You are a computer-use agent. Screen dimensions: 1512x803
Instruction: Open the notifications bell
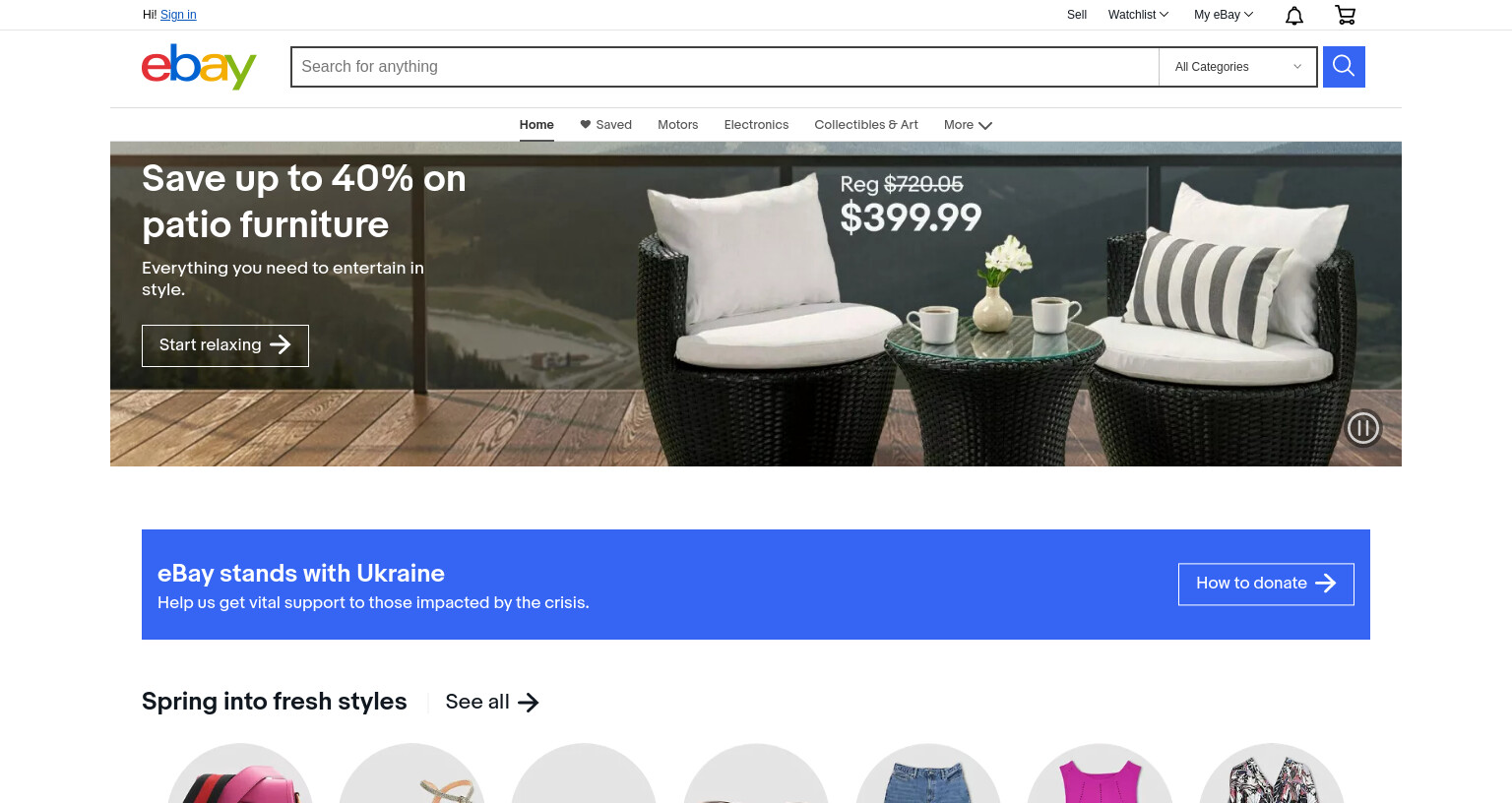[x=1294, y=15]
